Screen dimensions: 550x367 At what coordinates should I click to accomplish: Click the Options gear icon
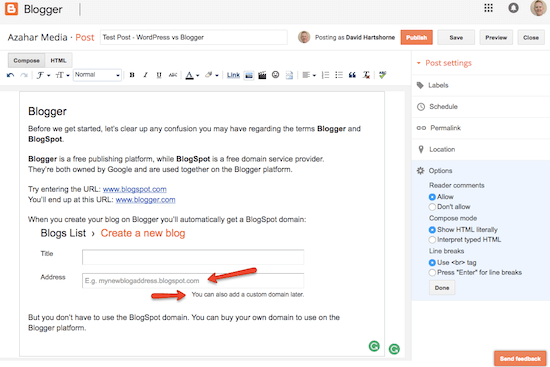420,171
